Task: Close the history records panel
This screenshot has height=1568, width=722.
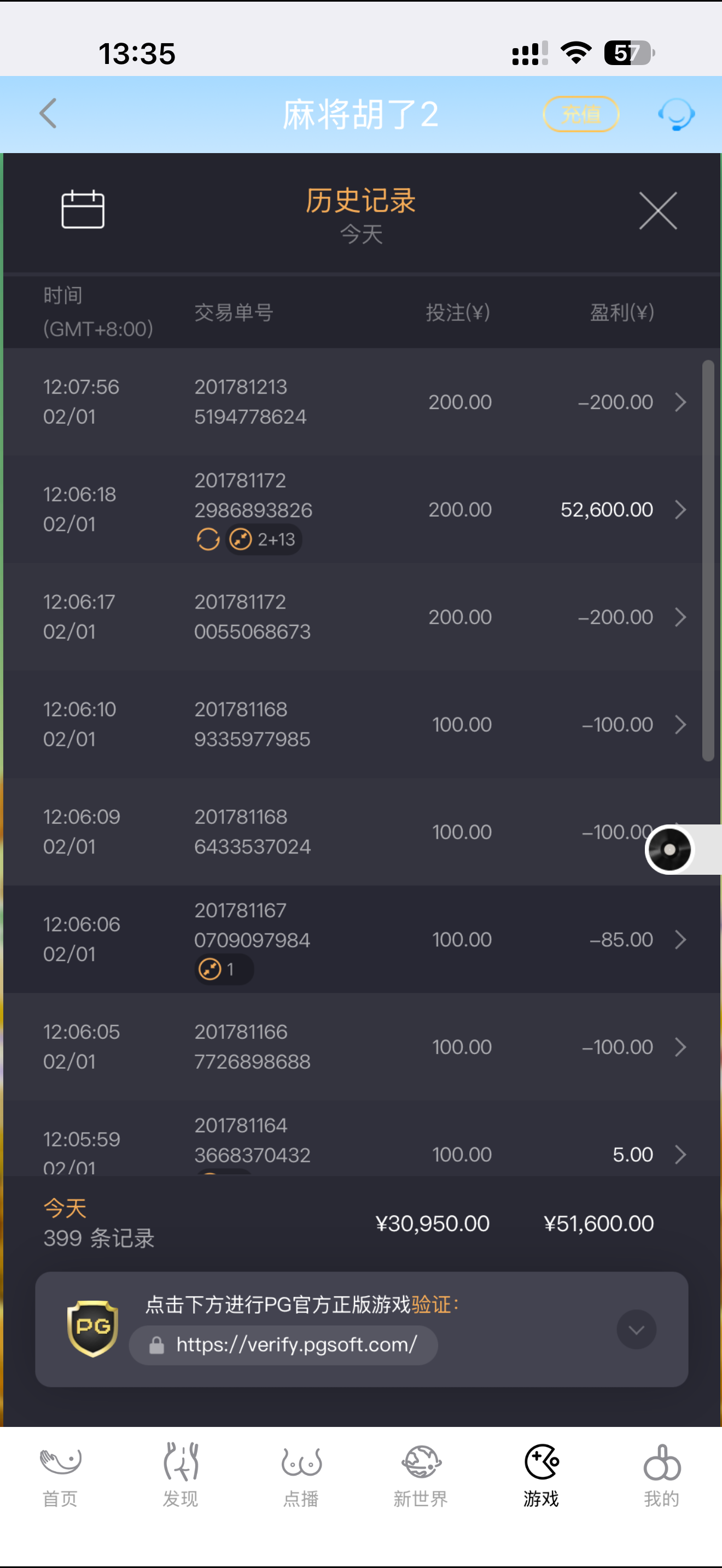Action: (657, 210)
